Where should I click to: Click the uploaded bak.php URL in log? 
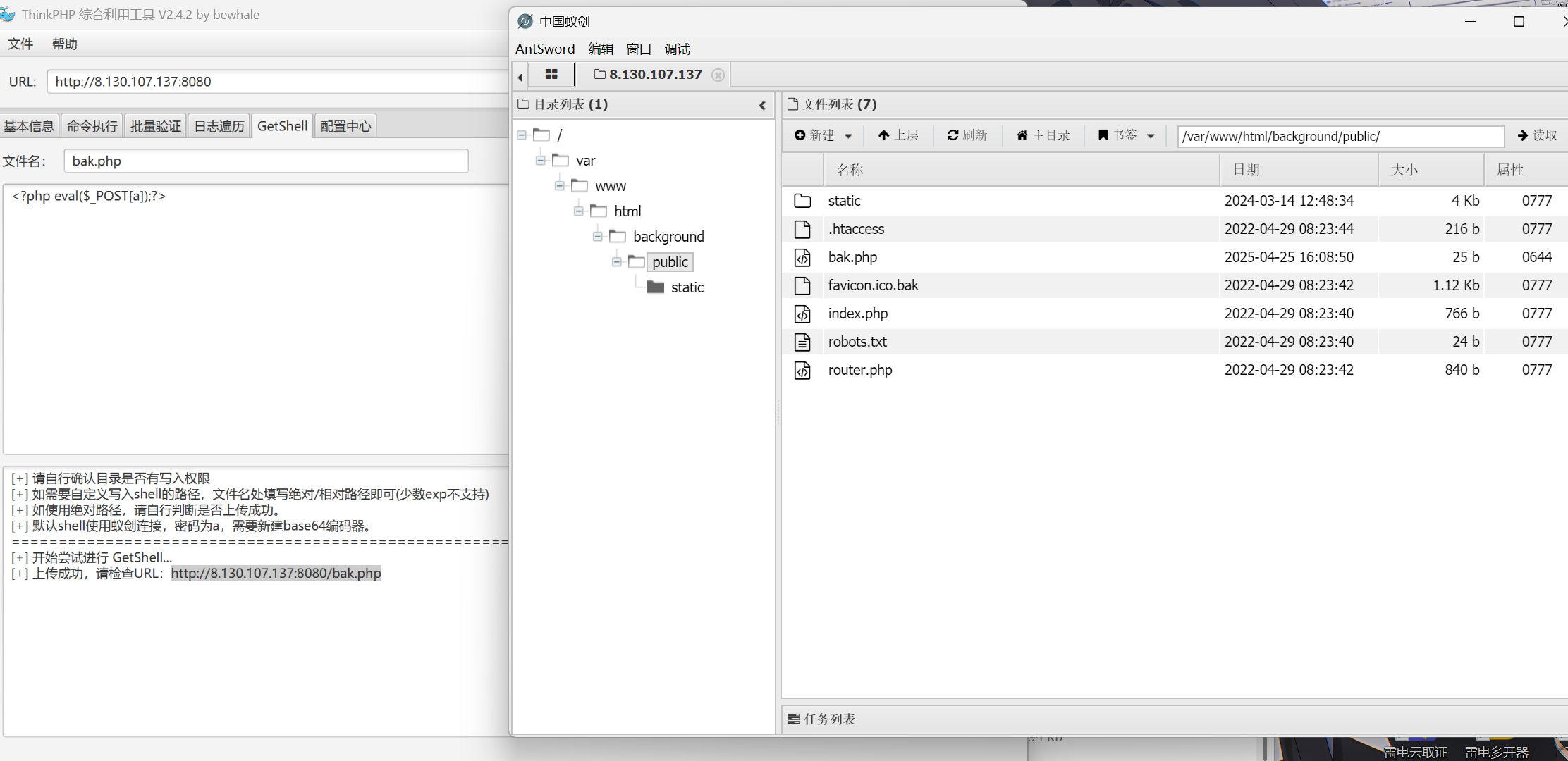click(276, 573)
